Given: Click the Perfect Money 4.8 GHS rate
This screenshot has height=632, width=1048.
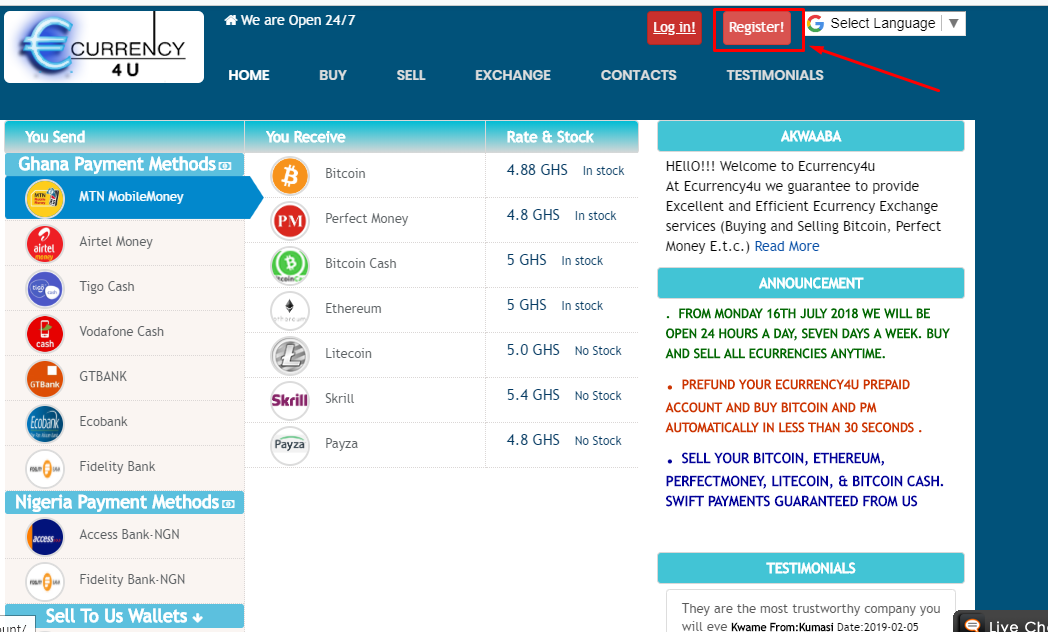Looking at the screenshot, I should coord(533,215).
